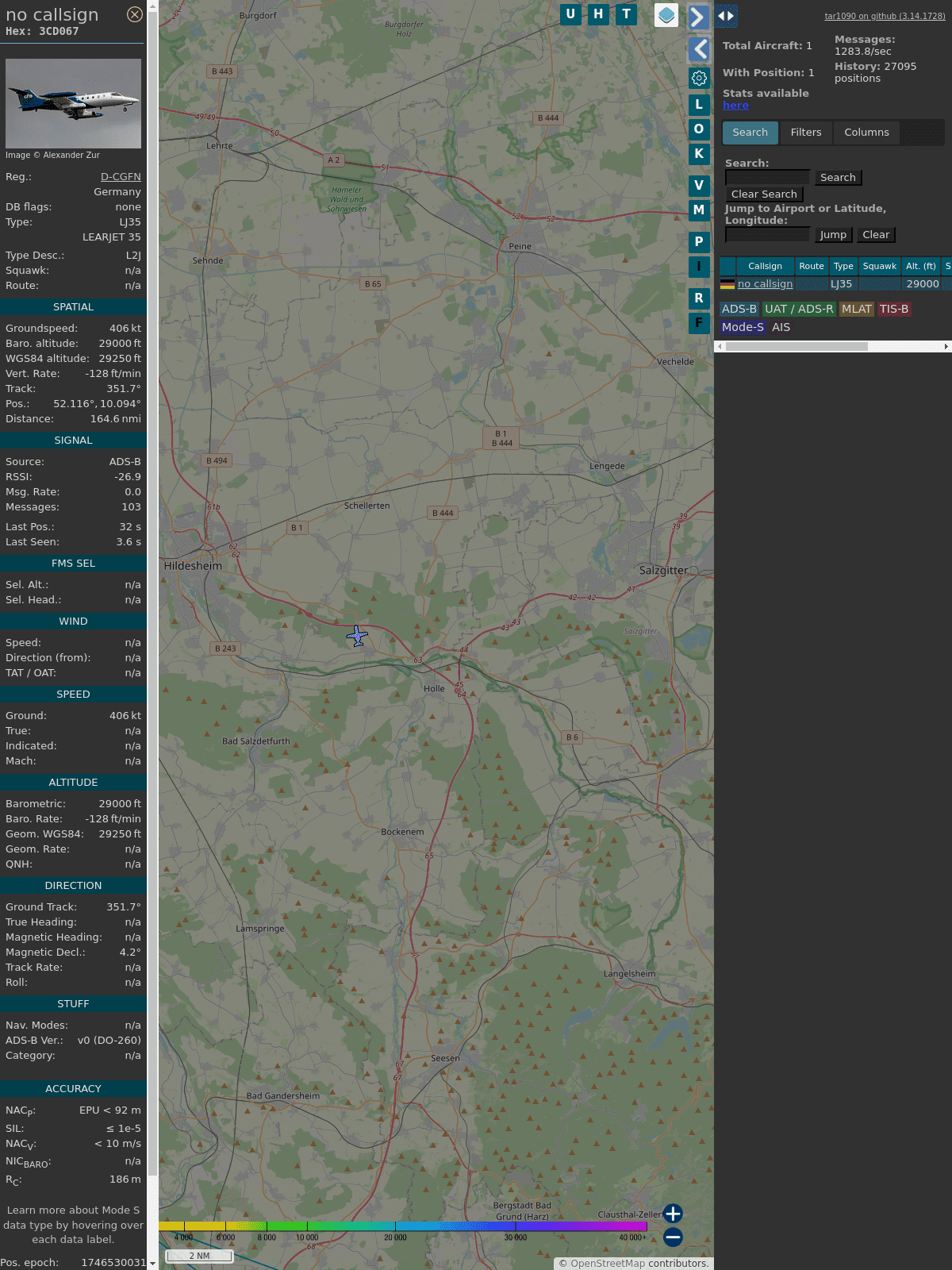Image resolution: width=952 pixels, height=1270 pixels.
Task: Click the German flag in aircraft row
Action: [727, 284]
